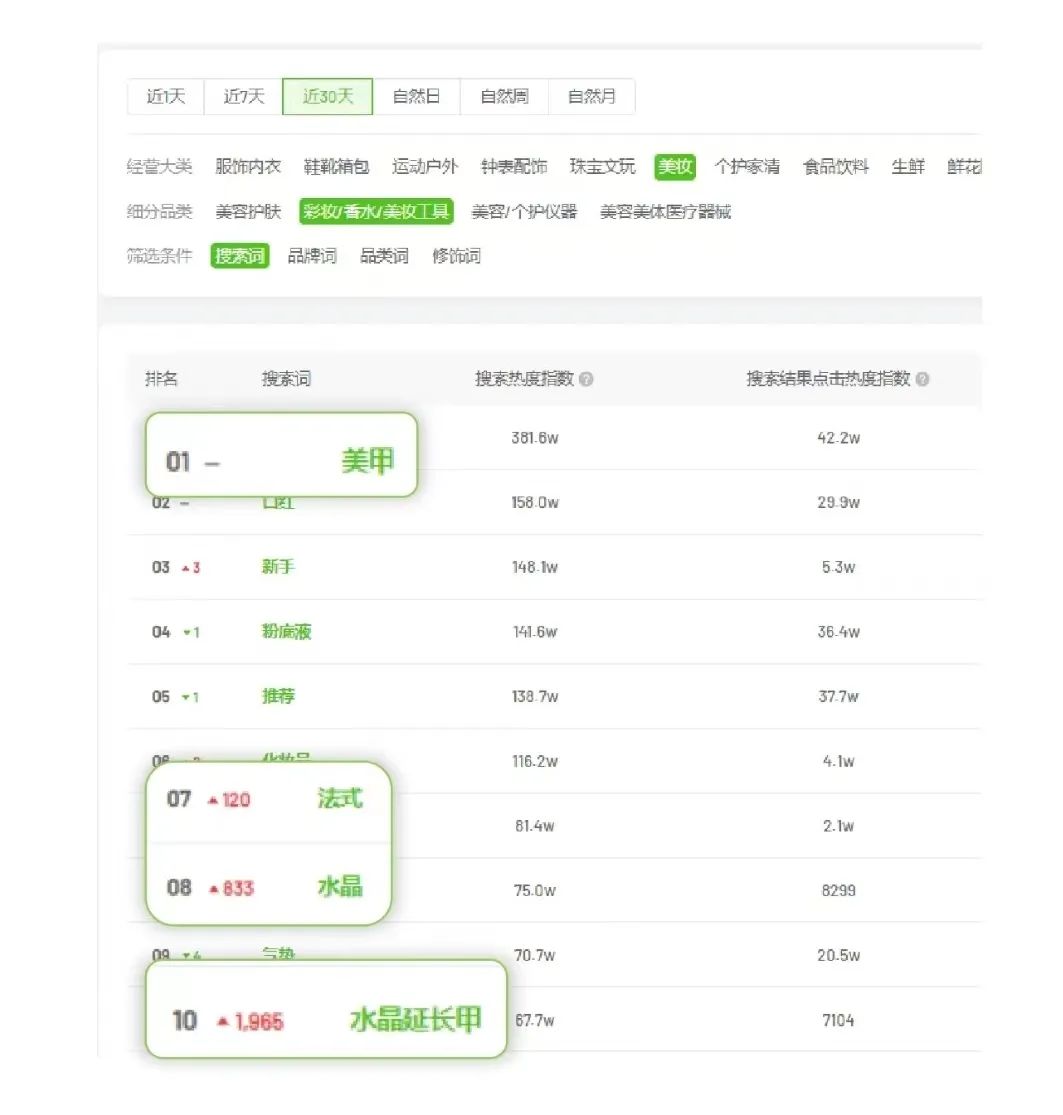Image resolution: width=1063 pixels, height=1115 pixels.
Task: Filter by 品牌词
Action: [312, 255]
